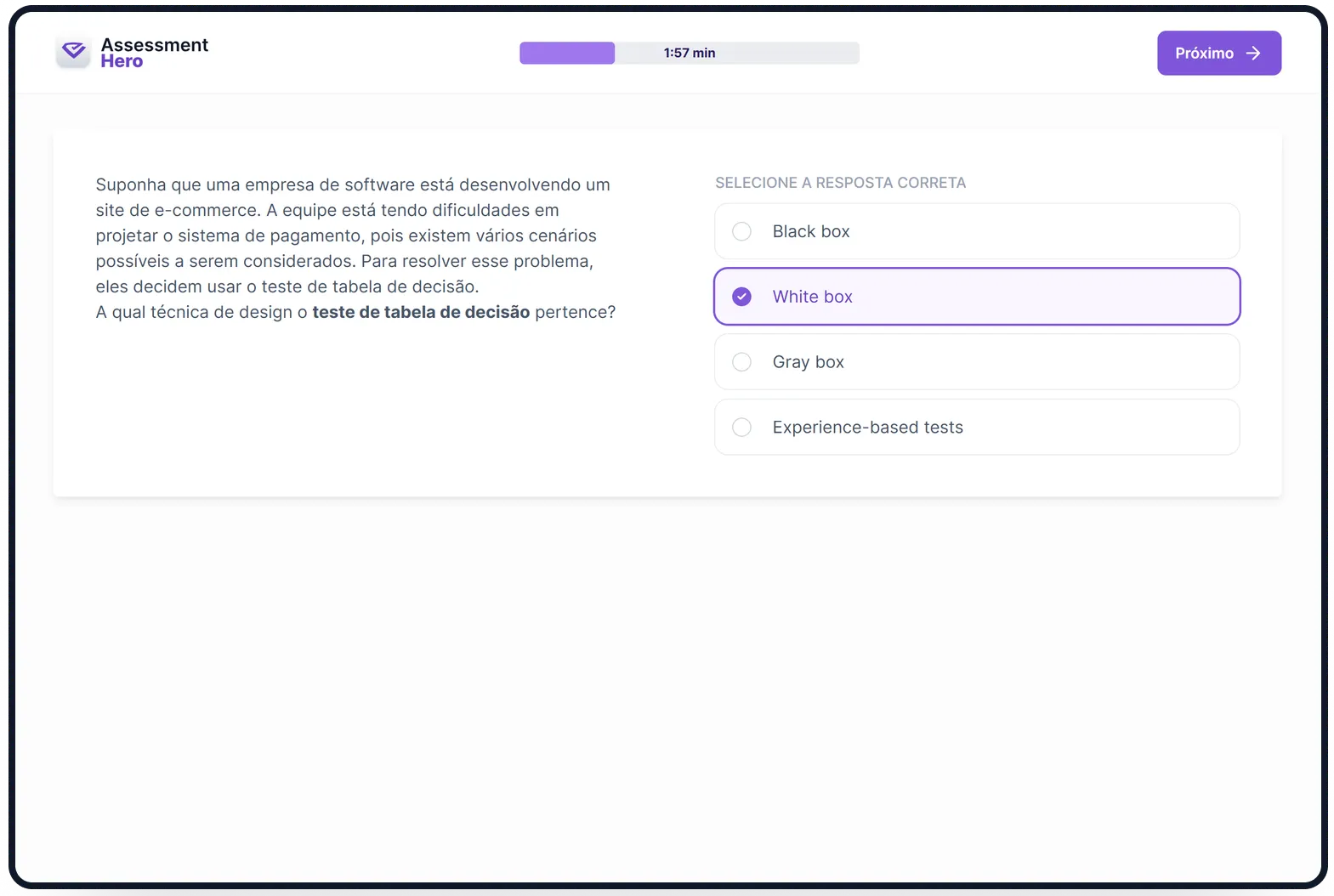The image size is (1334, 896).
Task: Click the Assessment Hero shield logo icon
Action: click(x=73, y=52)
